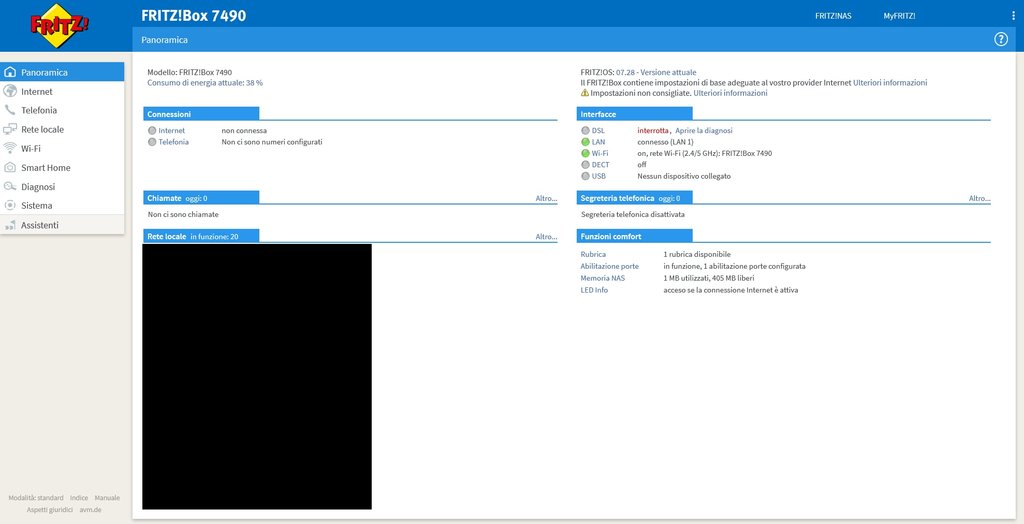
Task: Click the LED Info link
Action: [594, 290]
